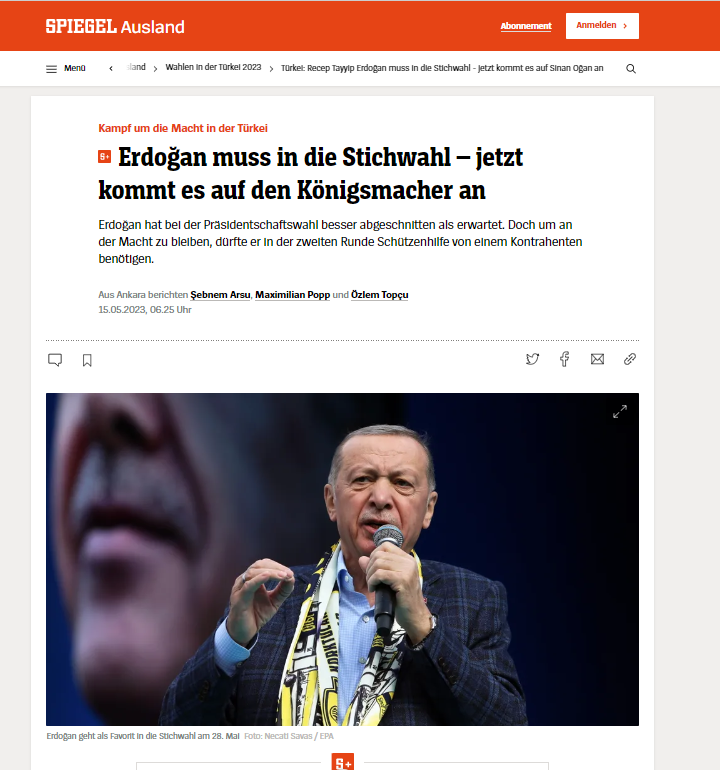Bookmark this article with the bookmark icon
The width and height of the screenshot is (720, 770).
coord(87,360)
